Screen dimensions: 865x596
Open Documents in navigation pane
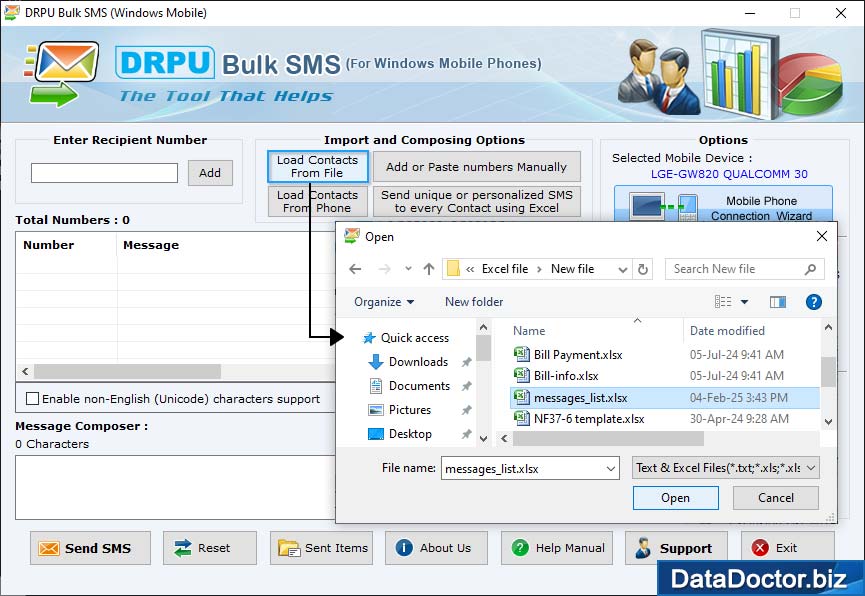pos(419,386)
